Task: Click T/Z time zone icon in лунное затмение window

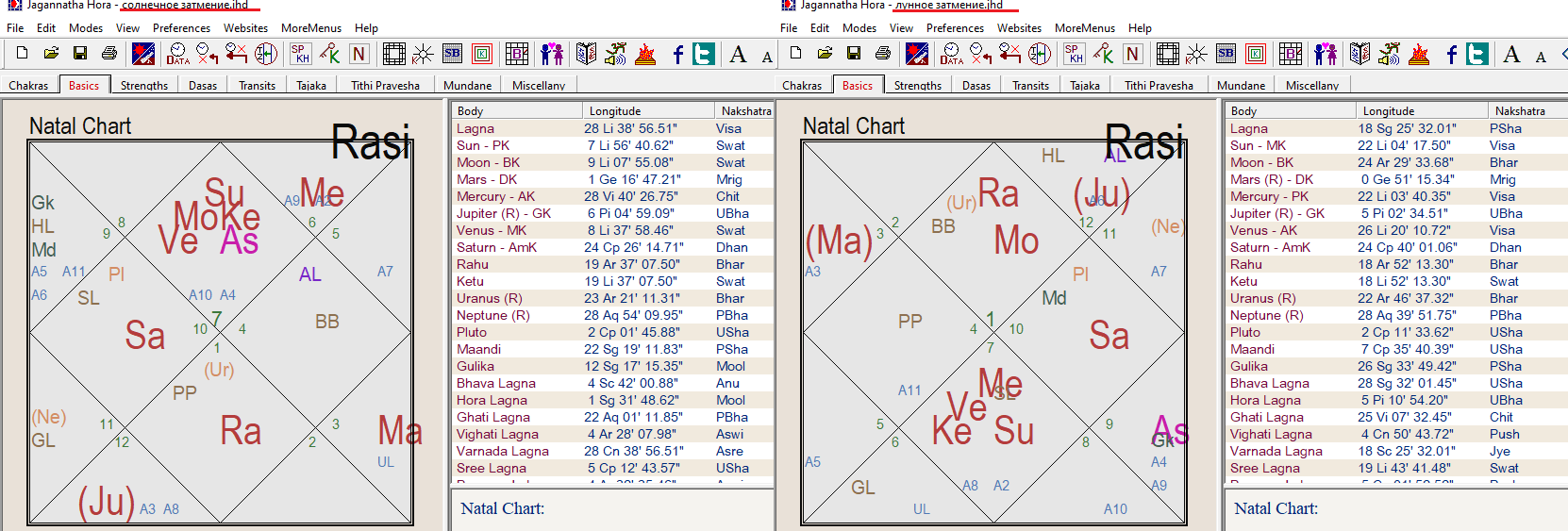Action: [x=1040, y=54]
